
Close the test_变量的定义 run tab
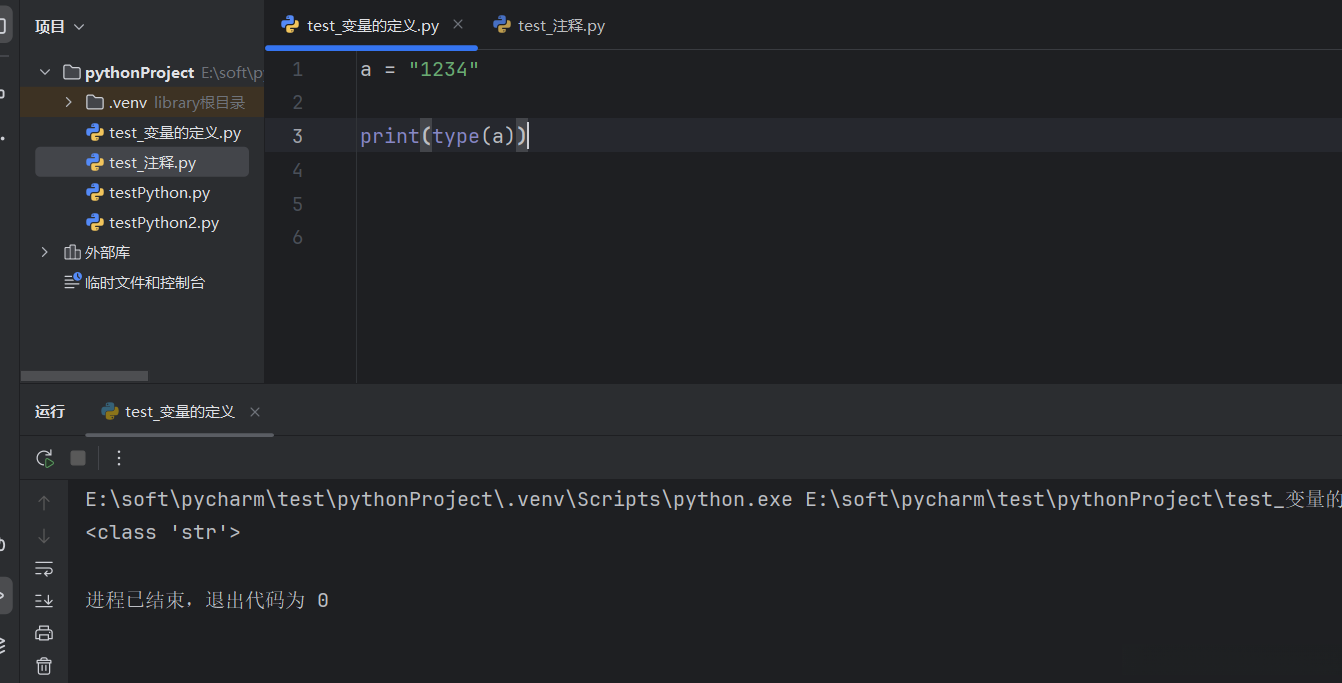click(255, 412)
